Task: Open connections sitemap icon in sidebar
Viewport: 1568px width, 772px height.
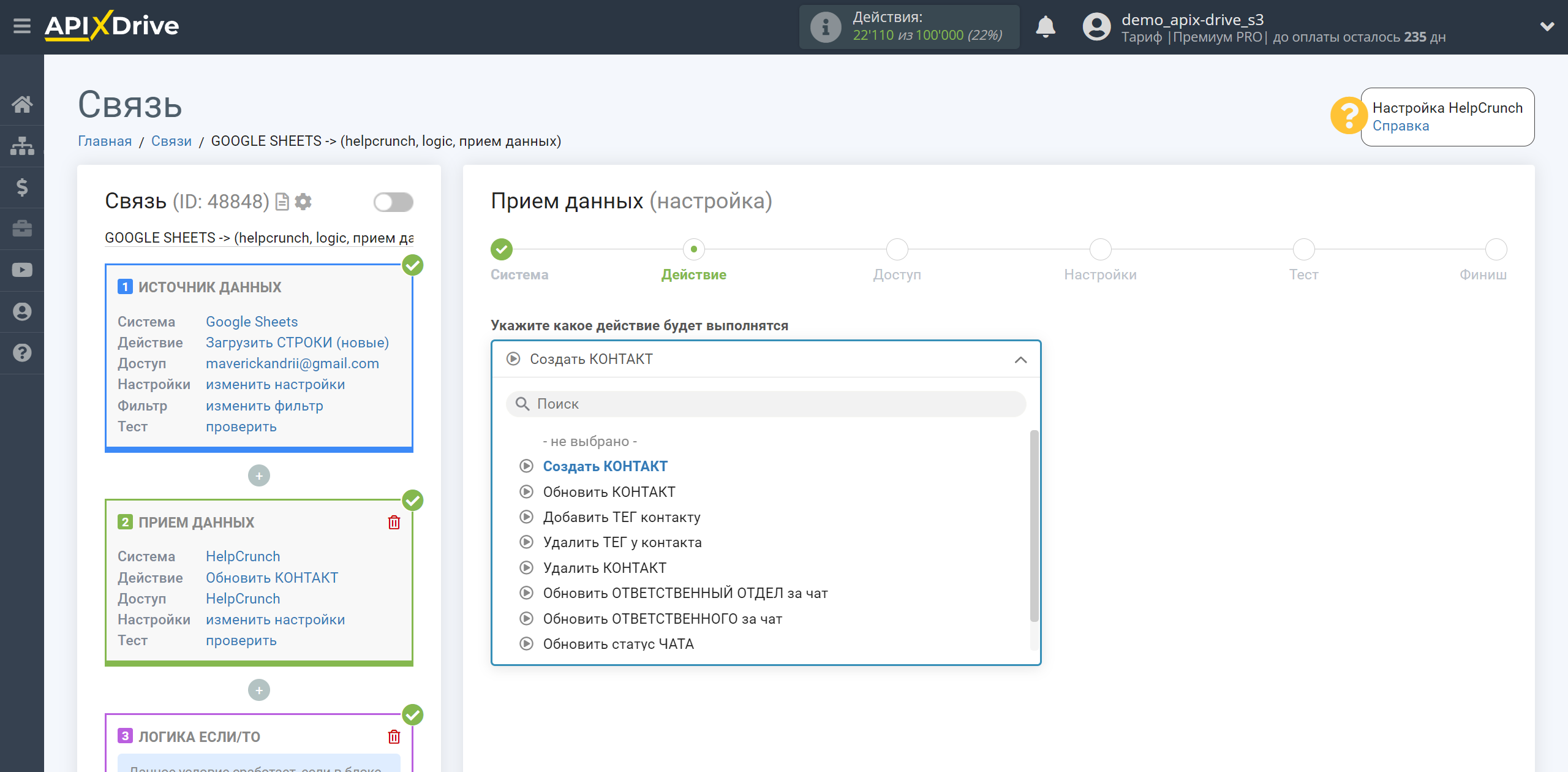Action: click(x=22, y=146)
